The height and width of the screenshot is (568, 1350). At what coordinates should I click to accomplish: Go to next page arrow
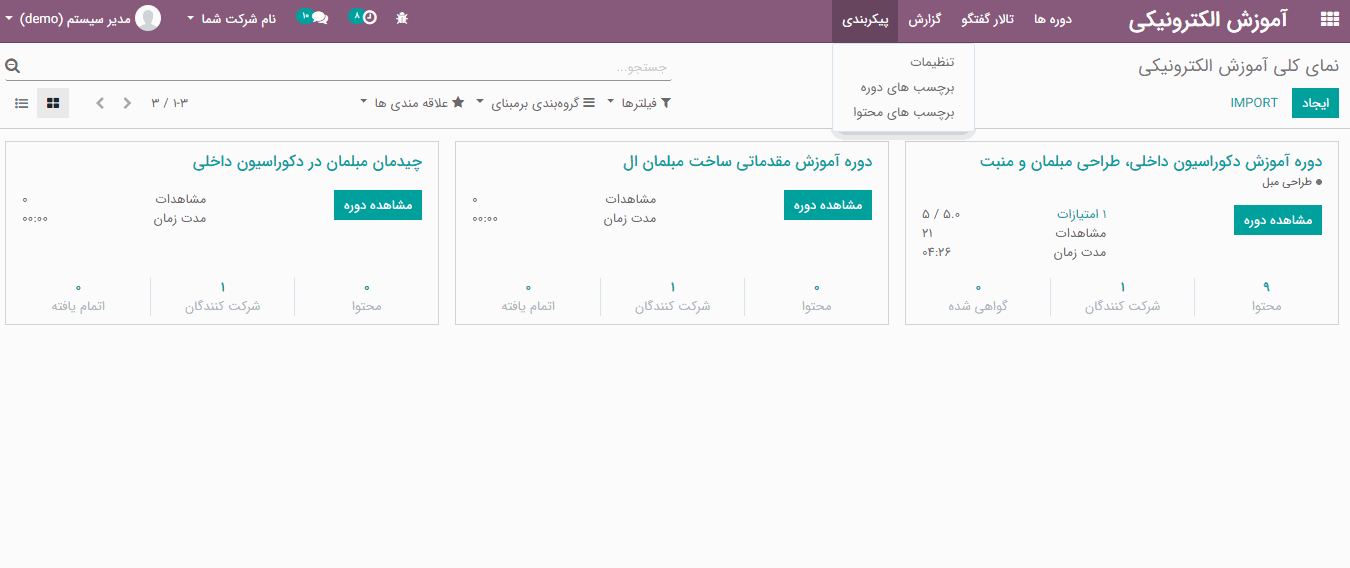[100, 103]
